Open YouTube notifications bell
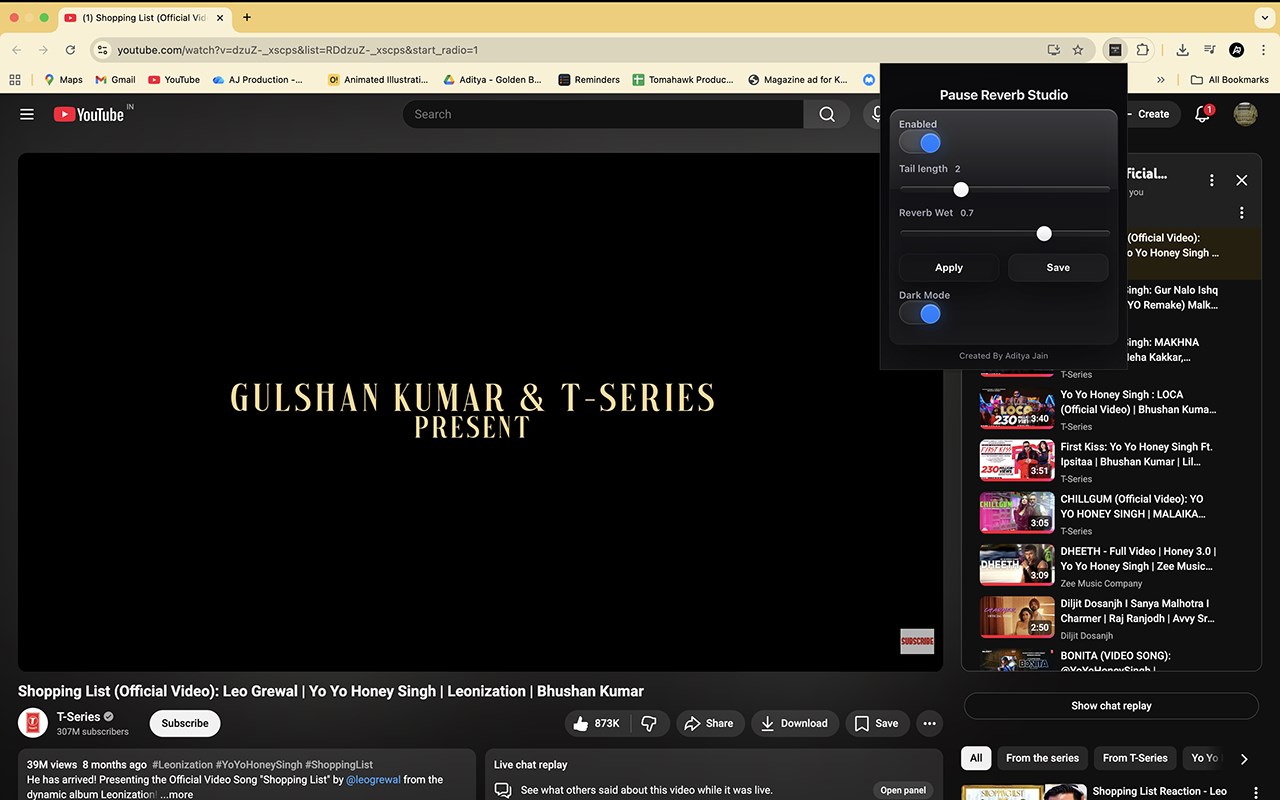 pyautogui.click(x=1203, y=114)
